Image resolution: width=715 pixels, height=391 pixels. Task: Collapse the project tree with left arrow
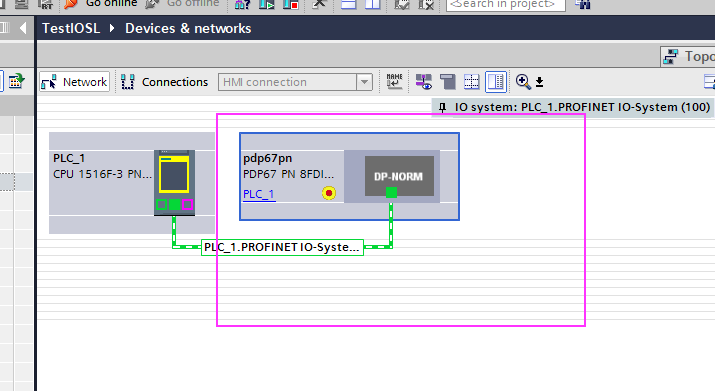click(23, 28)
